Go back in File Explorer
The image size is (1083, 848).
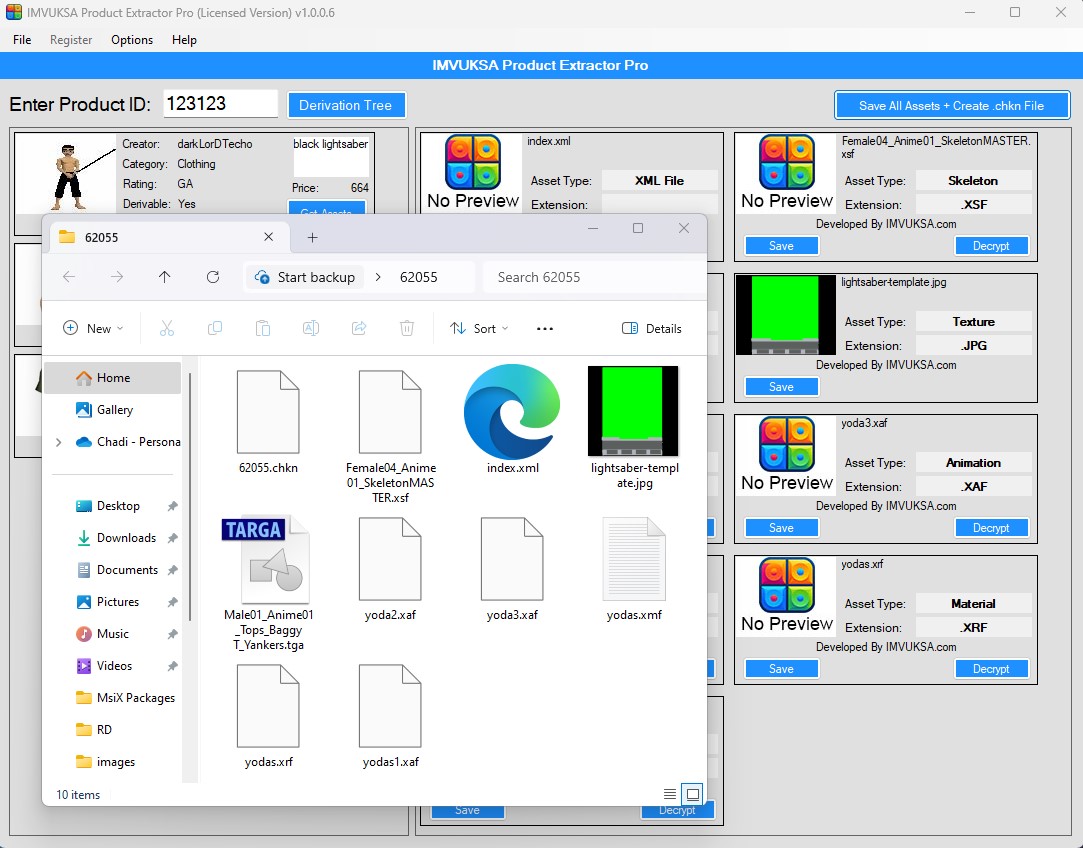point(69,277)
